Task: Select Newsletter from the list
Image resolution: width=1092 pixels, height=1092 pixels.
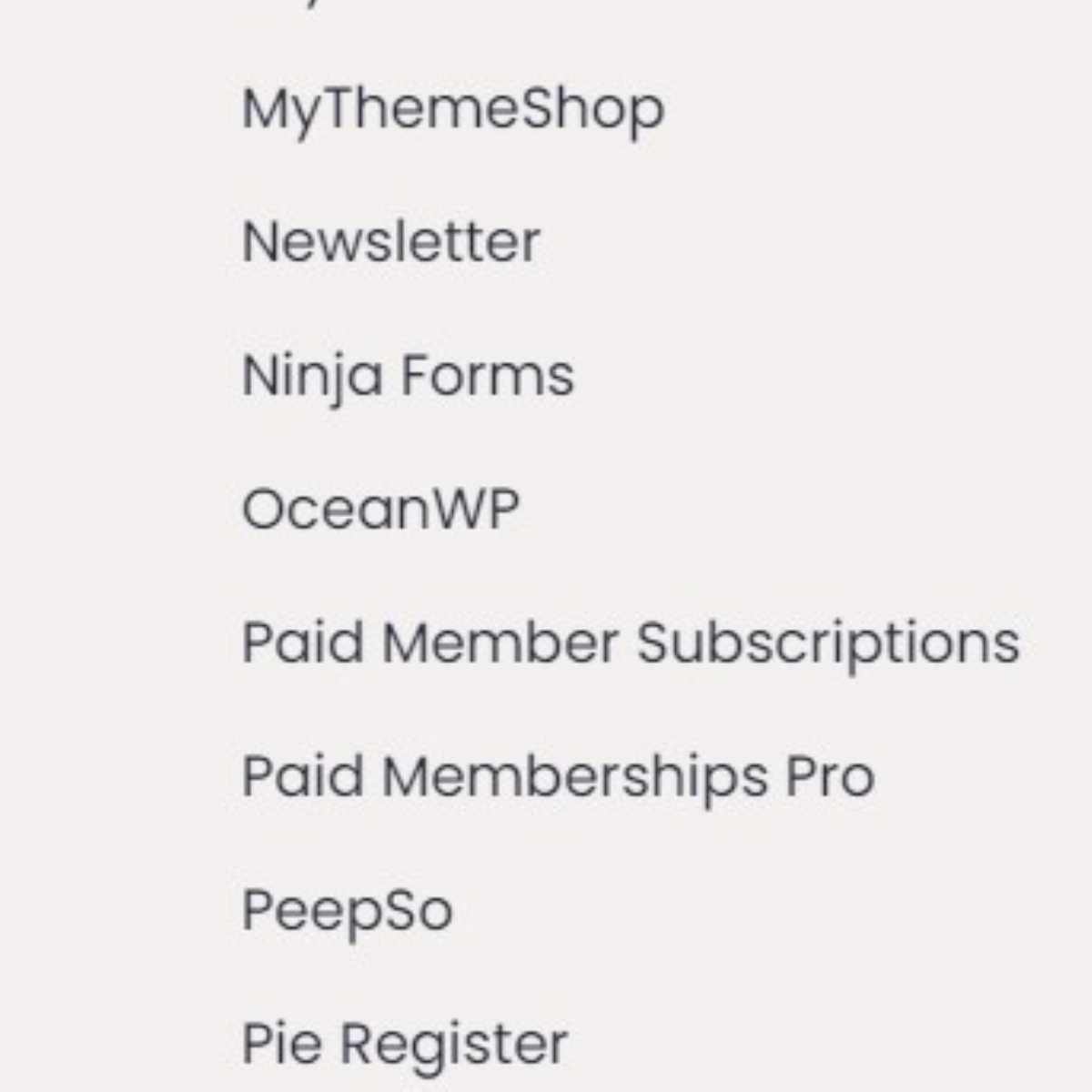Action: tap(390, 242)
